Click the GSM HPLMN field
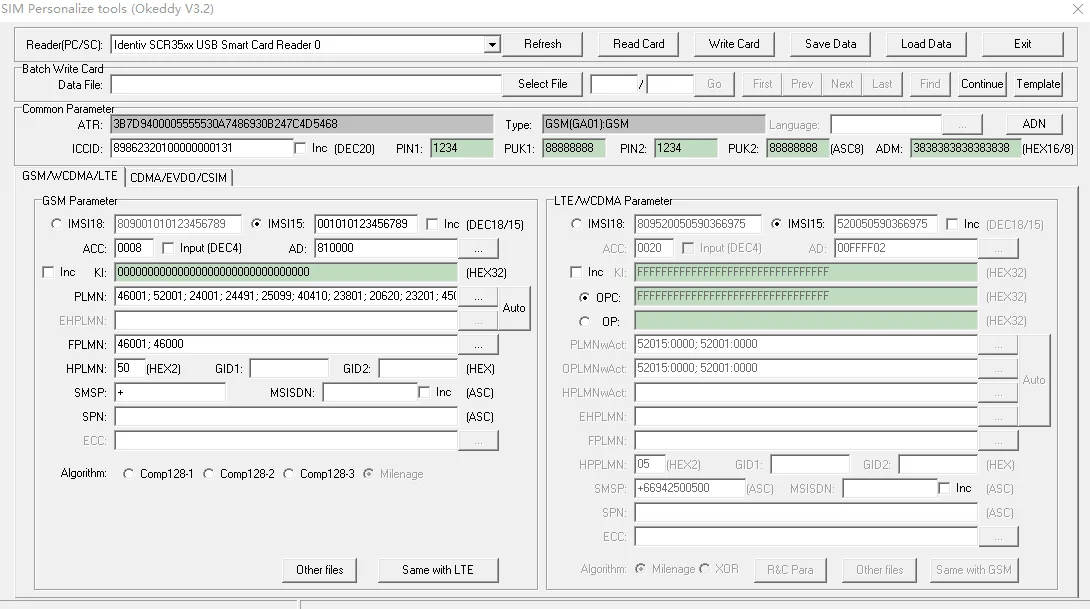Screen dimensions: 1090x609 click(129, 368)
